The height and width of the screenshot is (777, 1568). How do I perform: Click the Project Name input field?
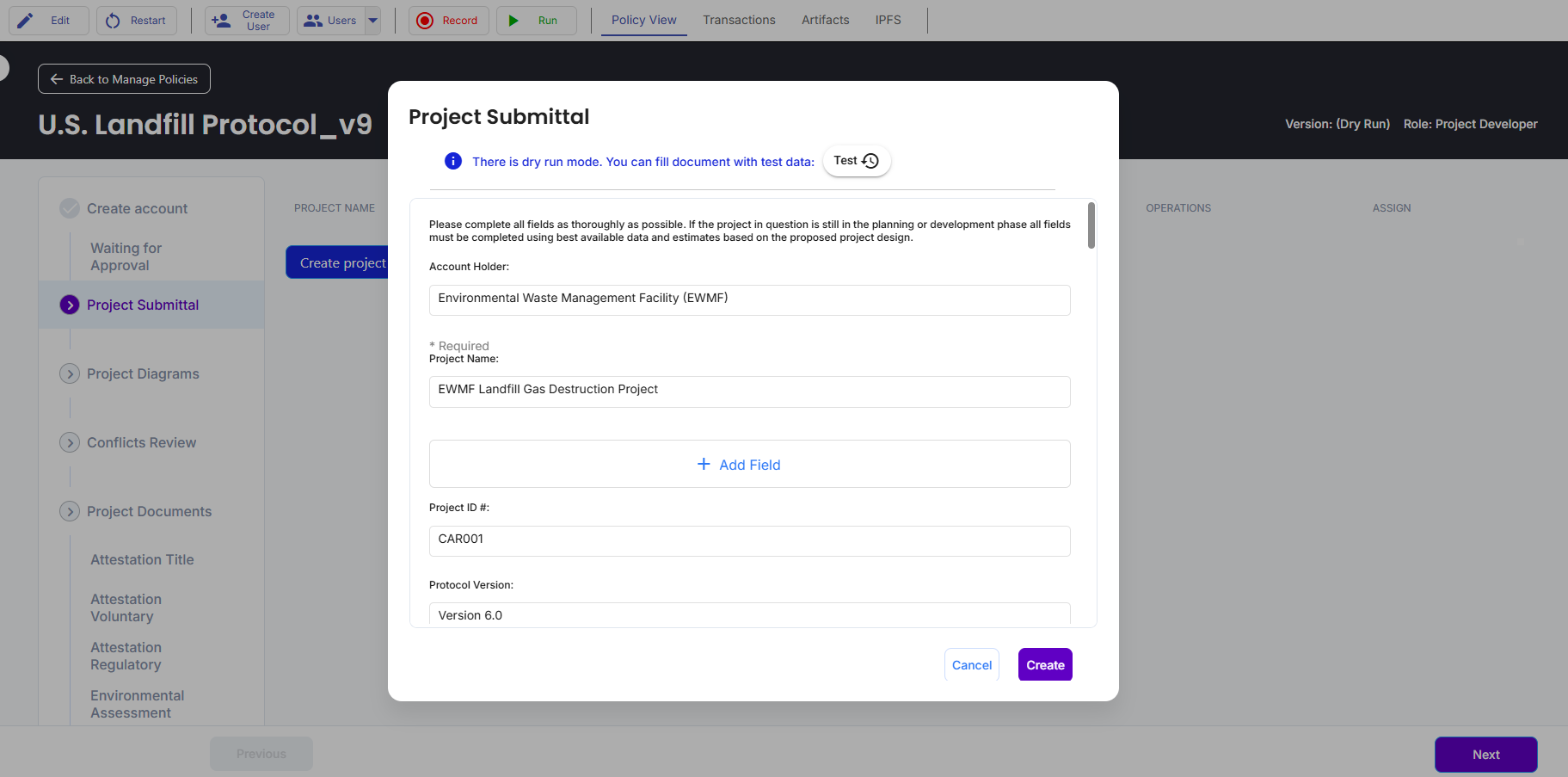click(x=749, y=391)
